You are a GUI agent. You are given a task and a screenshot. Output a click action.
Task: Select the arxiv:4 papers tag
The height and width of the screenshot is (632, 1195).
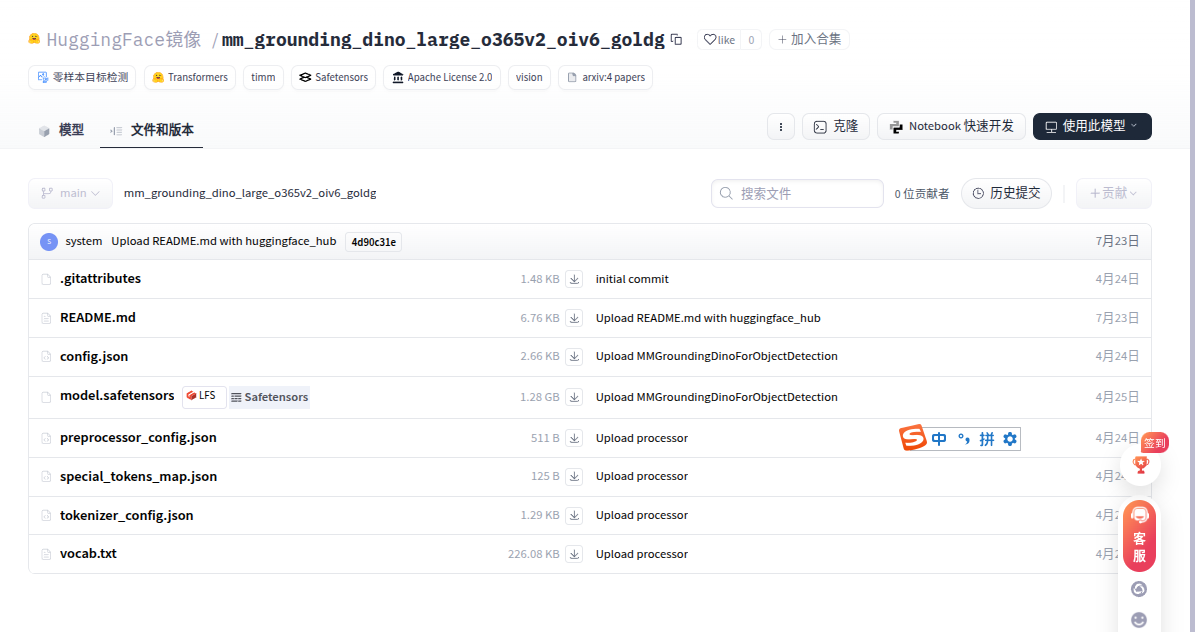click(x=605, y=77)
